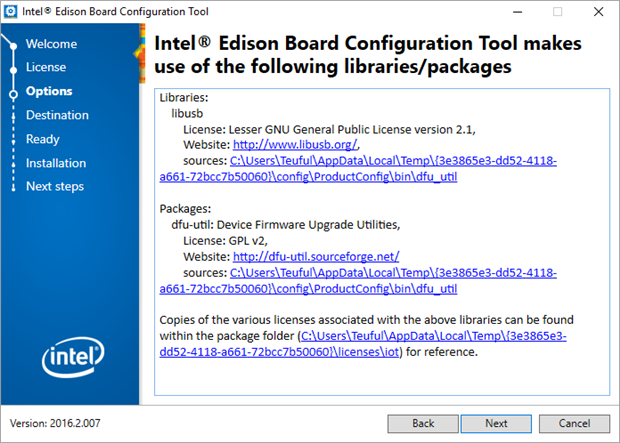Jump to the Installation step

56,163
